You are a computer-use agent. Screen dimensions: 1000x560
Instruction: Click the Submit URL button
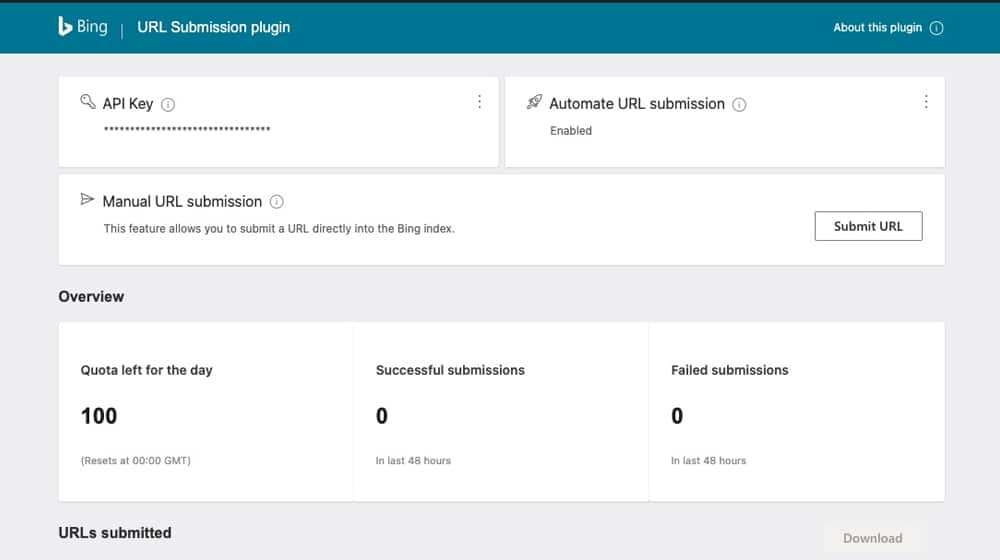point(868,226)
